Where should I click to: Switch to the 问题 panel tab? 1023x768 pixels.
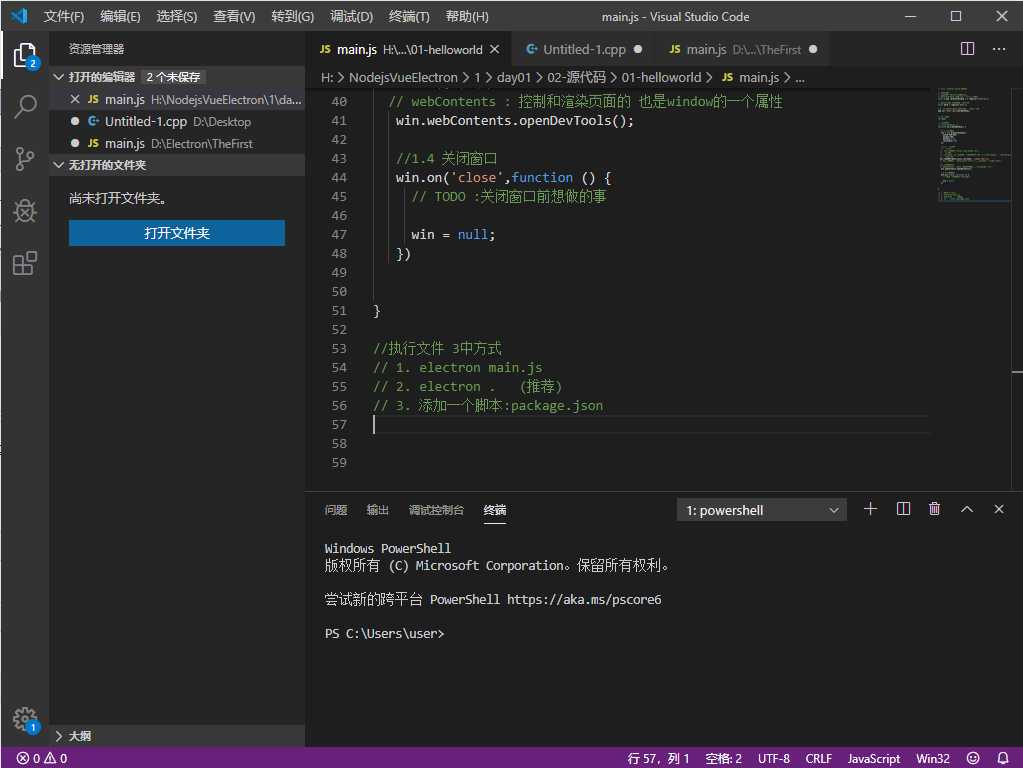[335, 510]
